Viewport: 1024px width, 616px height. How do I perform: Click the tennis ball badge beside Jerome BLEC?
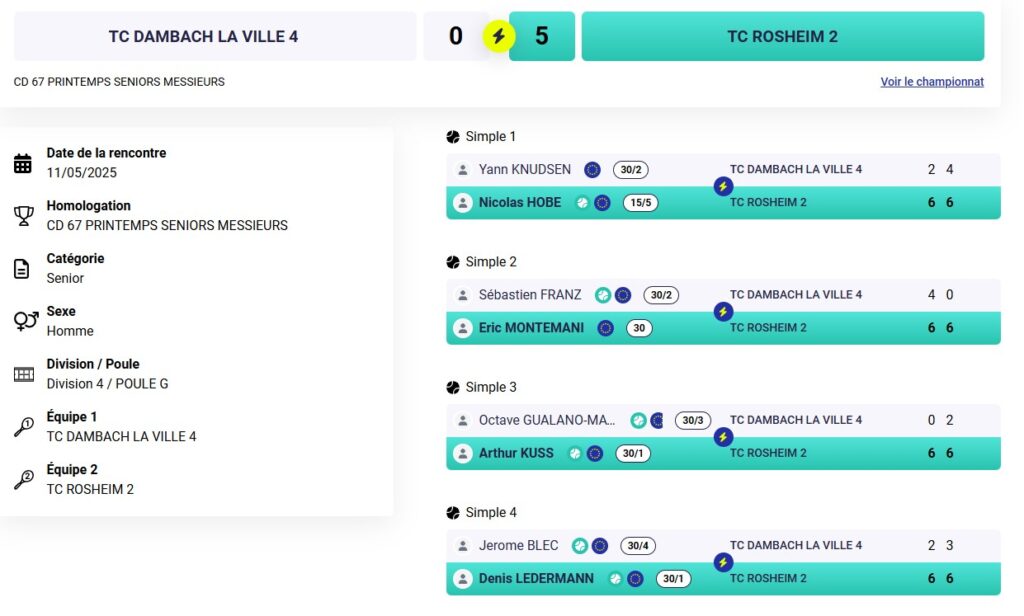click(x=579, y=546)
